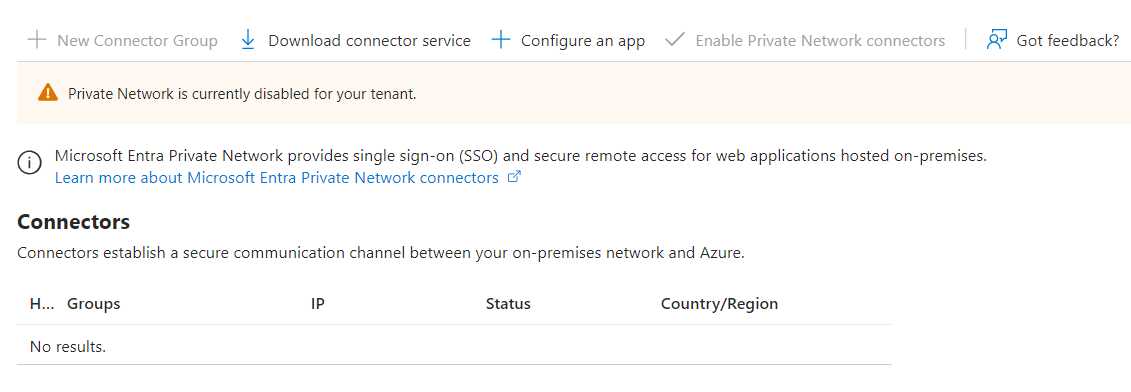Sort by the Groups column header
Viewport: 1131px width, 392px height.
(94, 304)
